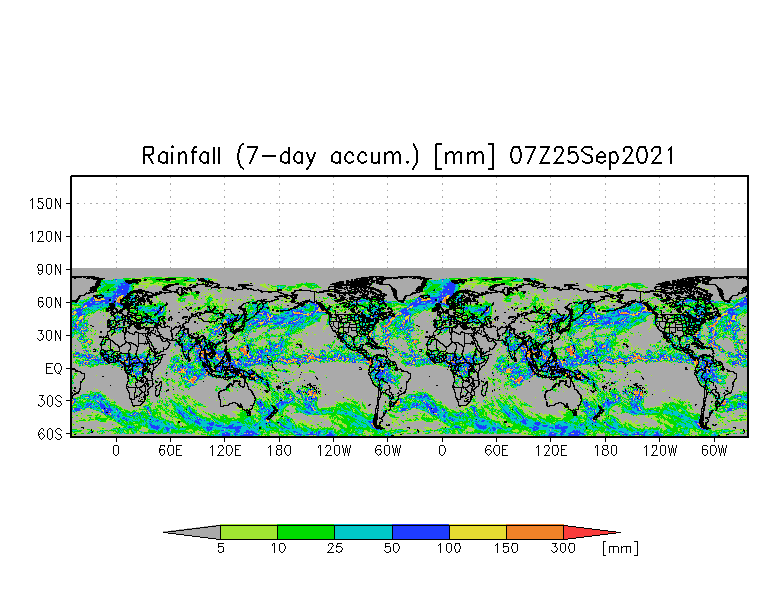Choose the cyan 25–50 mm legend swatch

click(x=364, y=532)
